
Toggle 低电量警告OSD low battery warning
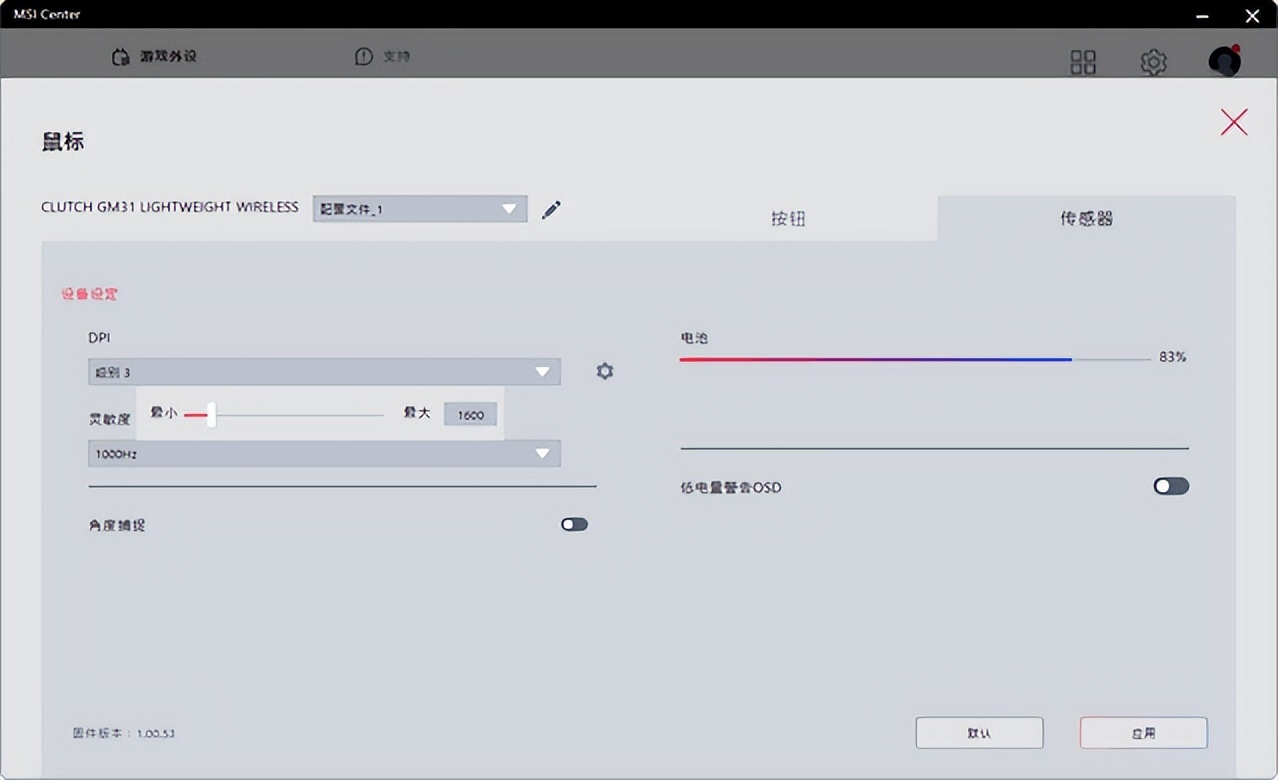tap(1171, 486)
